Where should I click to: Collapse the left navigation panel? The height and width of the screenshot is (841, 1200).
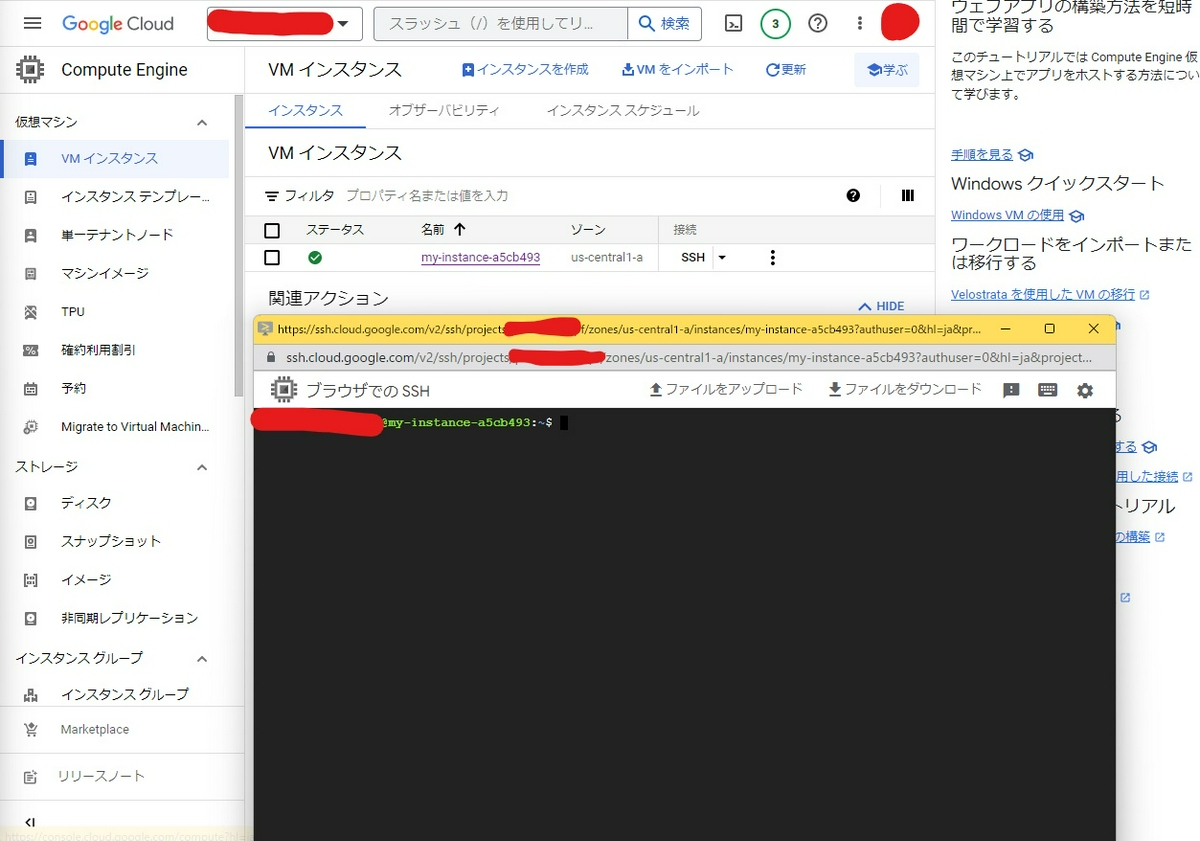click(30, 823)
